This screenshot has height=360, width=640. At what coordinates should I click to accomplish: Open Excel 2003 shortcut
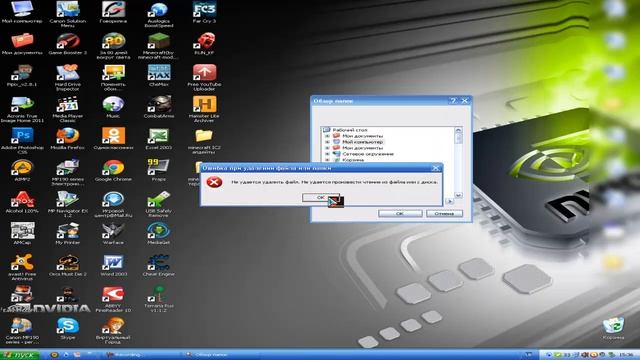point(159,139)
